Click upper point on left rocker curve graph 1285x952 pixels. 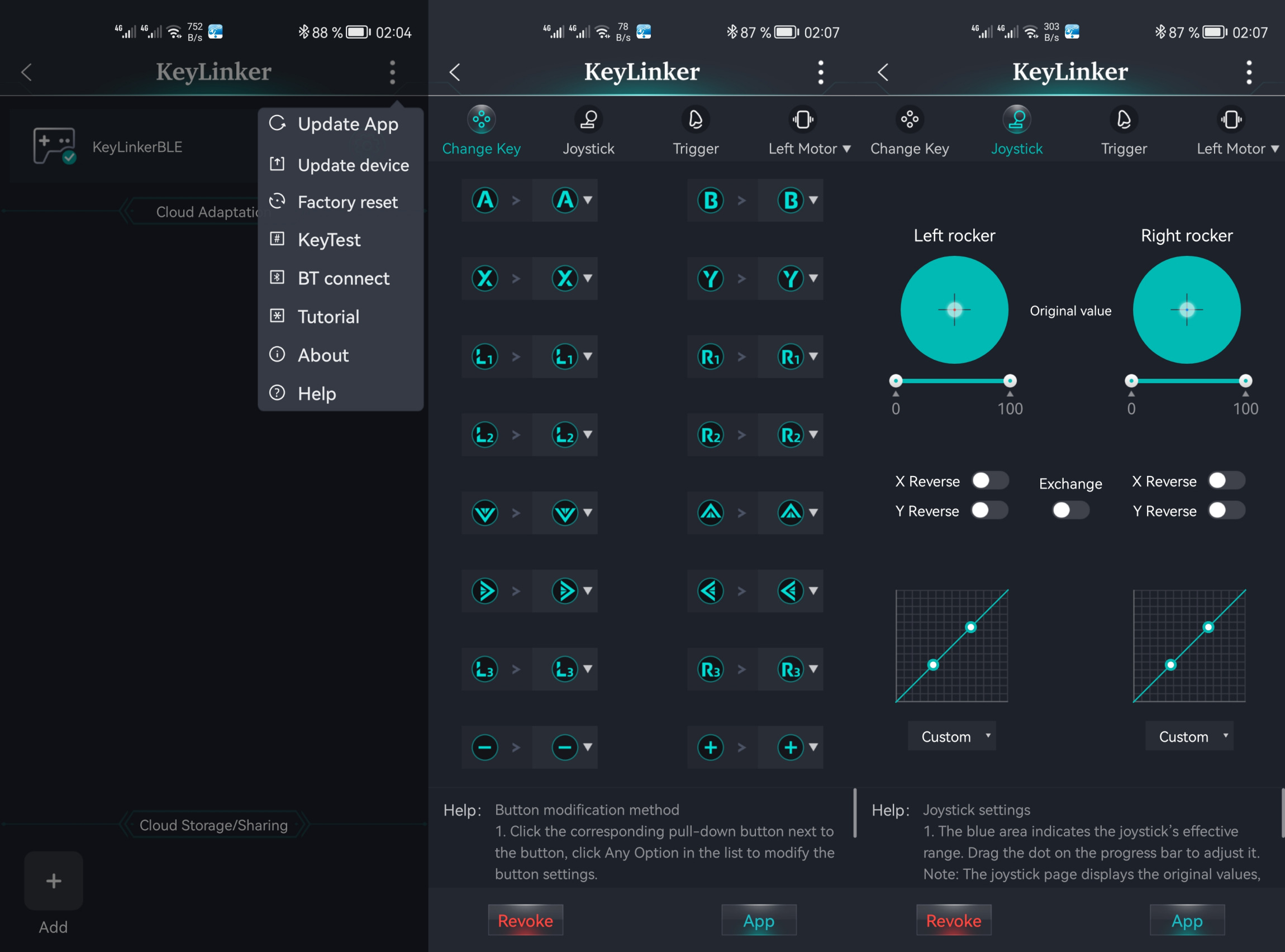[970, 627]
